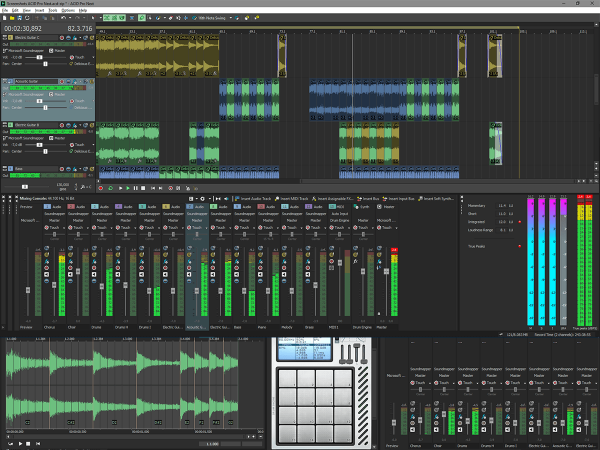Open Electric Guitar II automation mode (Touch) dropdown
The width and height of the screenshot is (600, 450).
93,145
